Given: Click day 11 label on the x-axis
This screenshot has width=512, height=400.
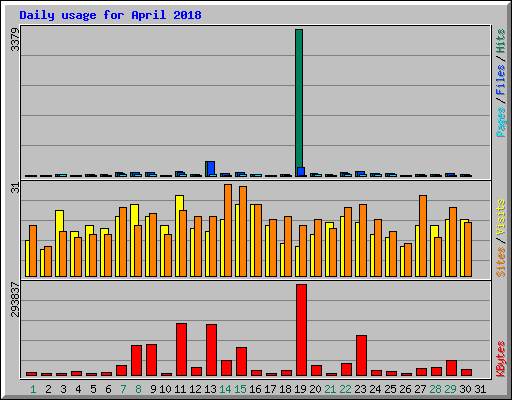Looking at the screenshot, I should (180, 389).
